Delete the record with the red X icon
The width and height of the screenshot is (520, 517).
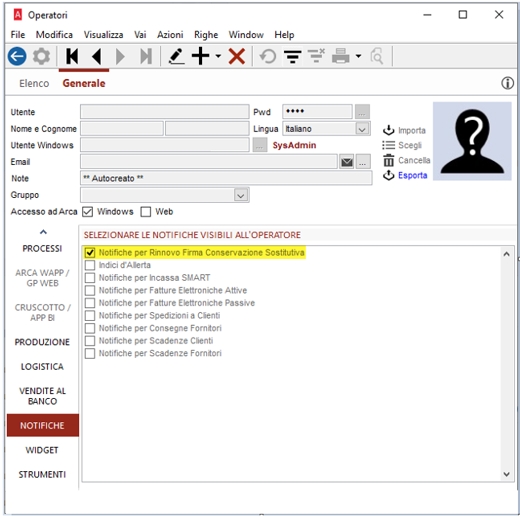[x=237, y=56]
